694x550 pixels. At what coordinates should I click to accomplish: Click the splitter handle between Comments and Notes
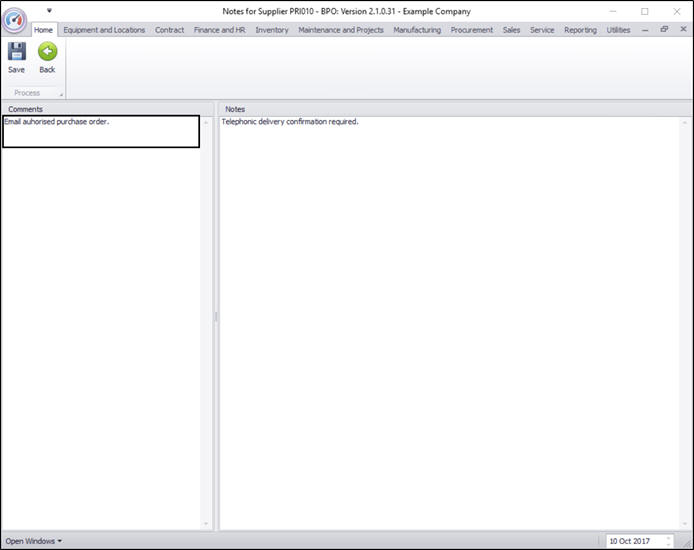(216, 317)
